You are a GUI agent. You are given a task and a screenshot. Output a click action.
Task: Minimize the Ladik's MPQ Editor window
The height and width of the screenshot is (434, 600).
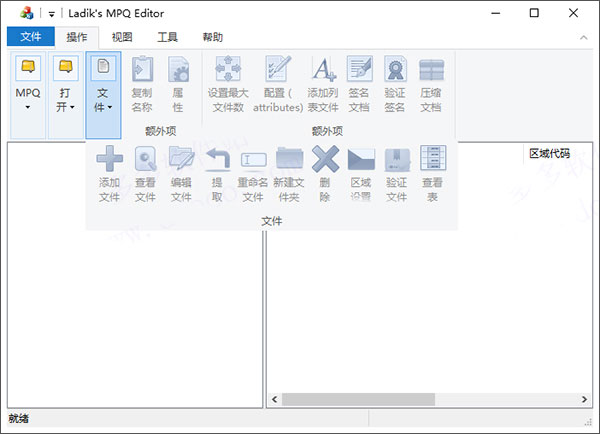coord(496,13)
